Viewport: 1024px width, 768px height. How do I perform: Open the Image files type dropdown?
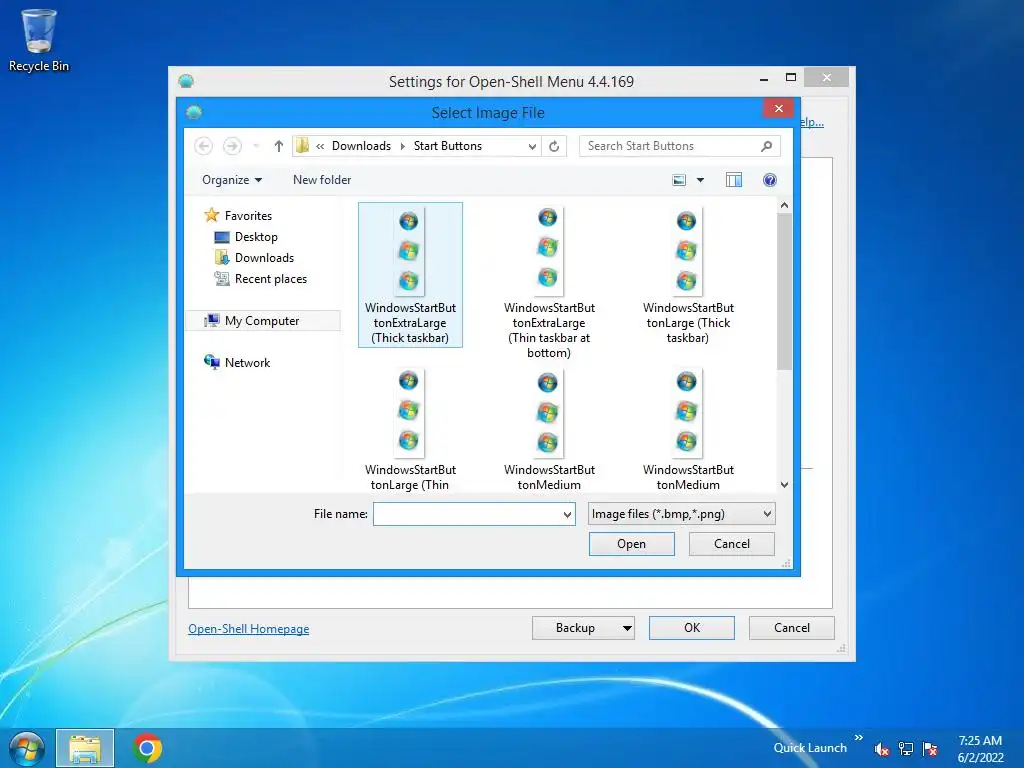pos(681,514)
